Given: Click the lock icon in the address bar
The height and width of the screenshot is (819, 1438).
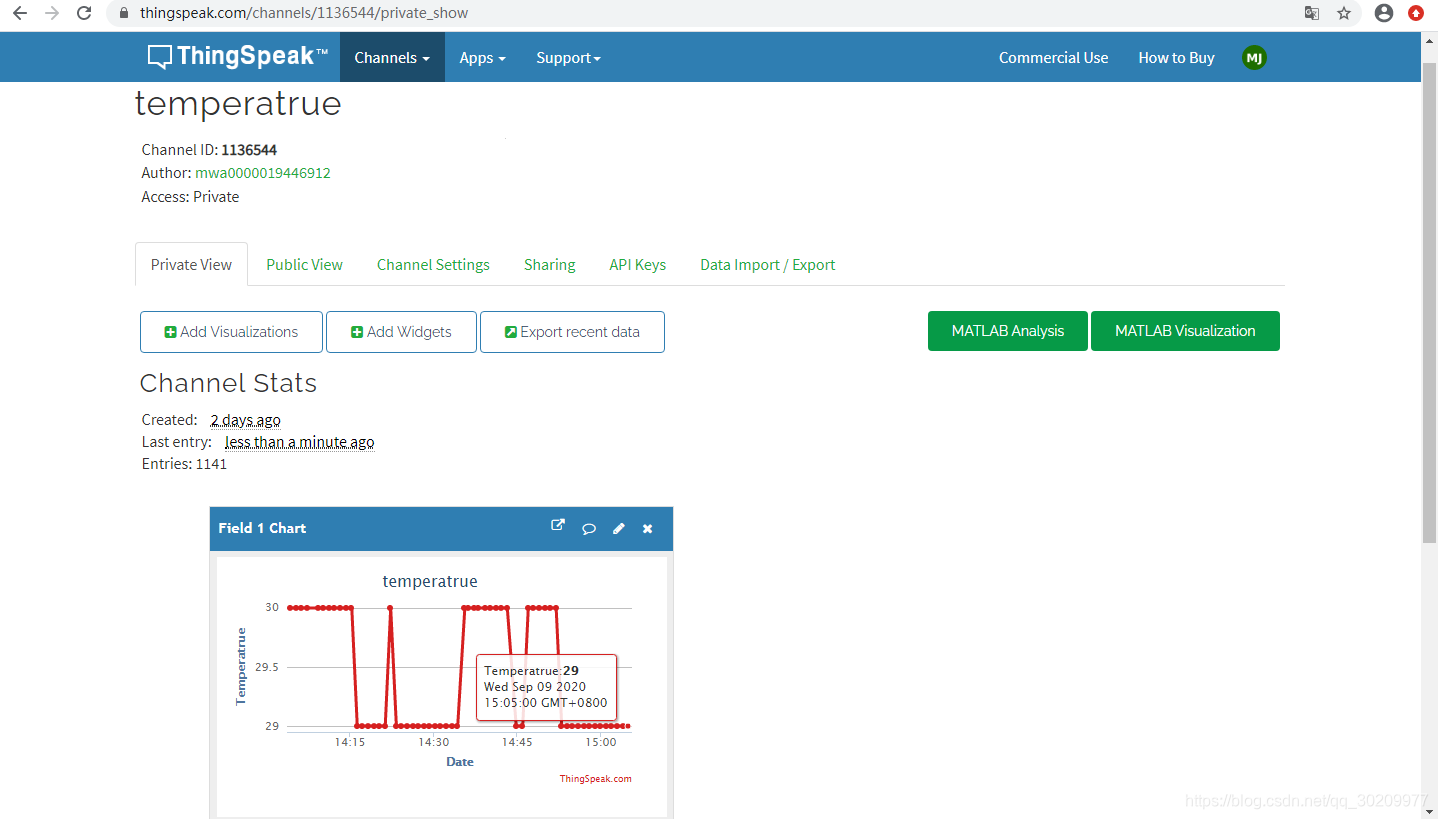Looking at the screenshot, I should pyautogui.click(x=124, y=13).
